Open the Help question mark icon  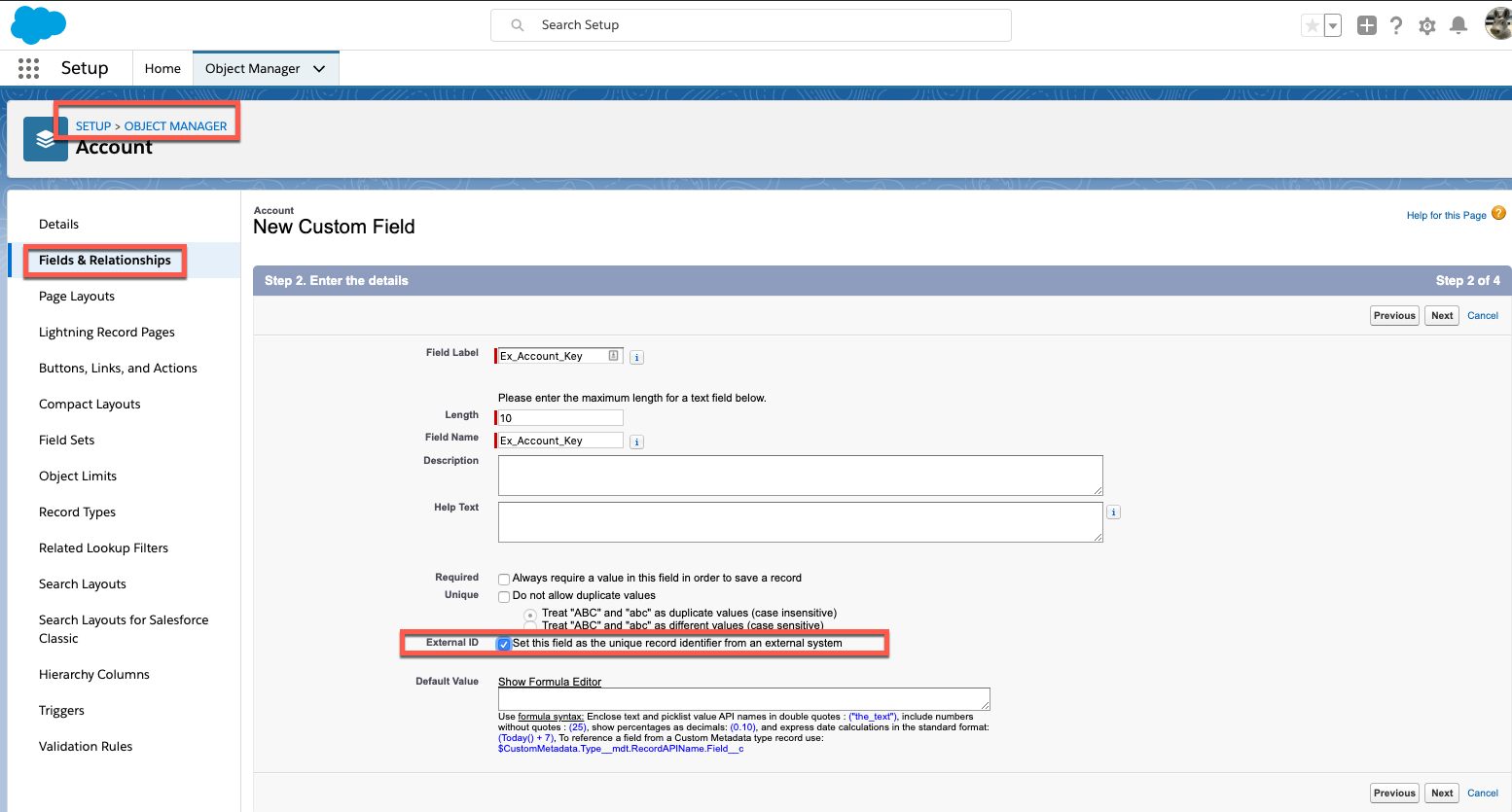(x=1396, y=25)
